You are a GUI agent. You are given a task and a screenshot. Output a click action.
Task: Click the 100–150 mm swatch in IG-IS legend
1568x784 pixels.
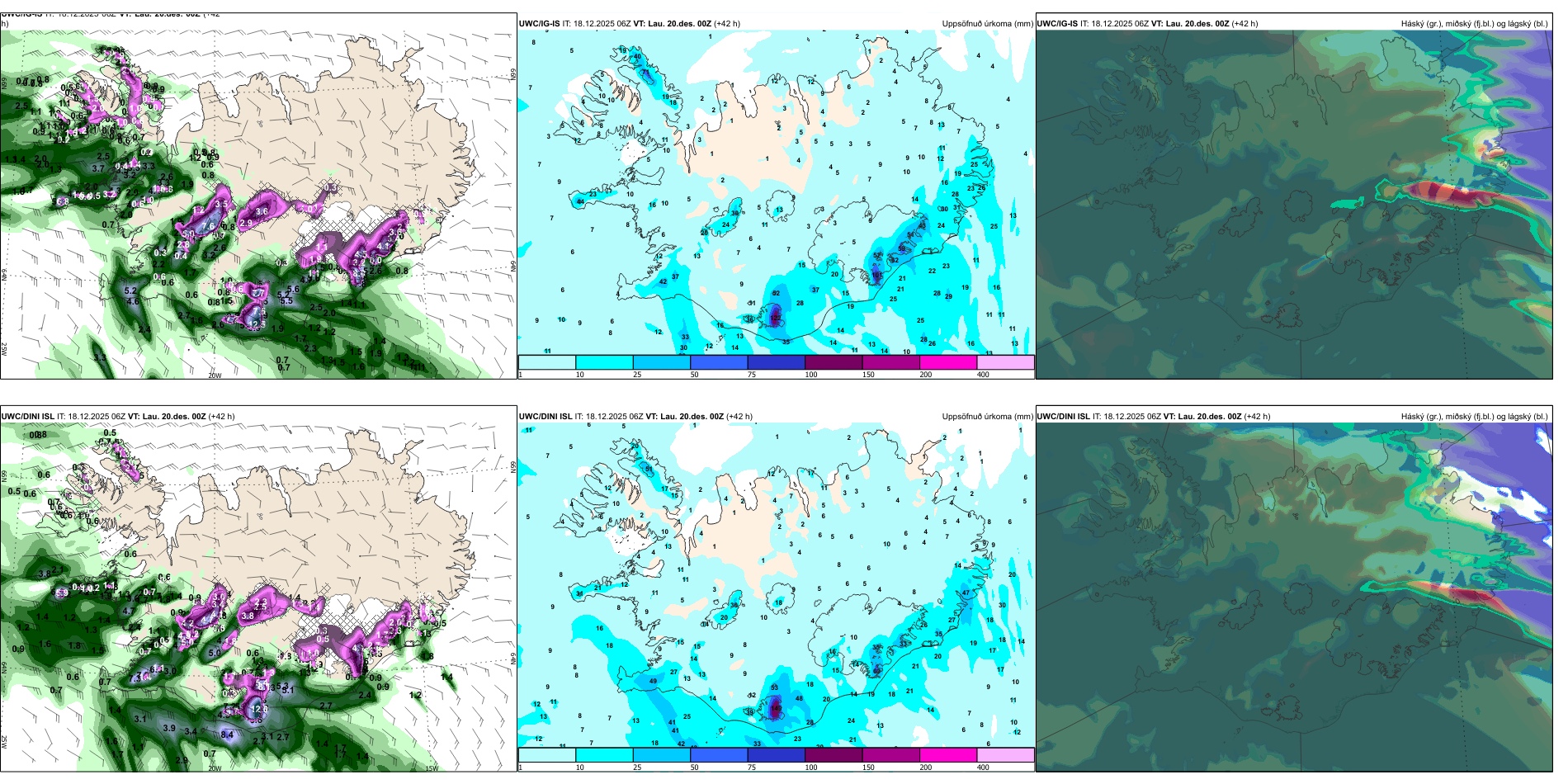pos(834,362)
